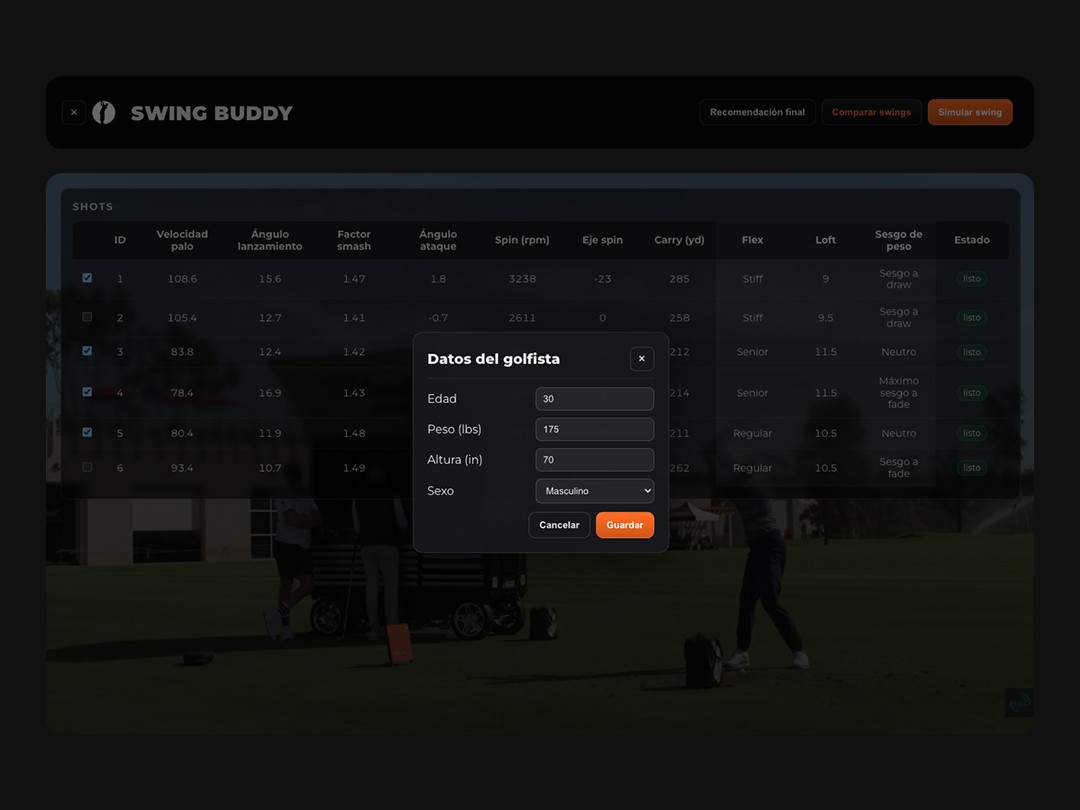Click the listo status in row 2
The height and width of the screenshot is (810, 1080).
[x=972, y=318]
